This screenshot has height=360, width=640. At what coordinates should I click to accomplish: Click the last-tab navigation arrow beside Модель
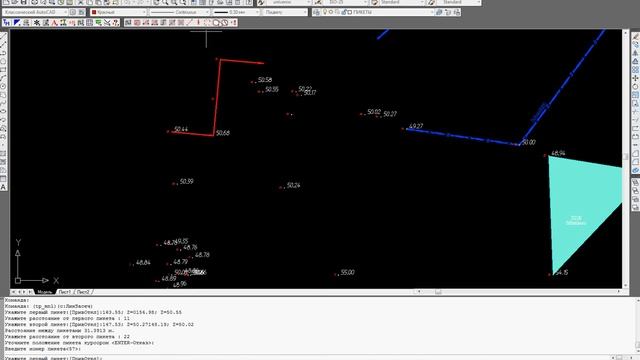(x=31, y=292)
